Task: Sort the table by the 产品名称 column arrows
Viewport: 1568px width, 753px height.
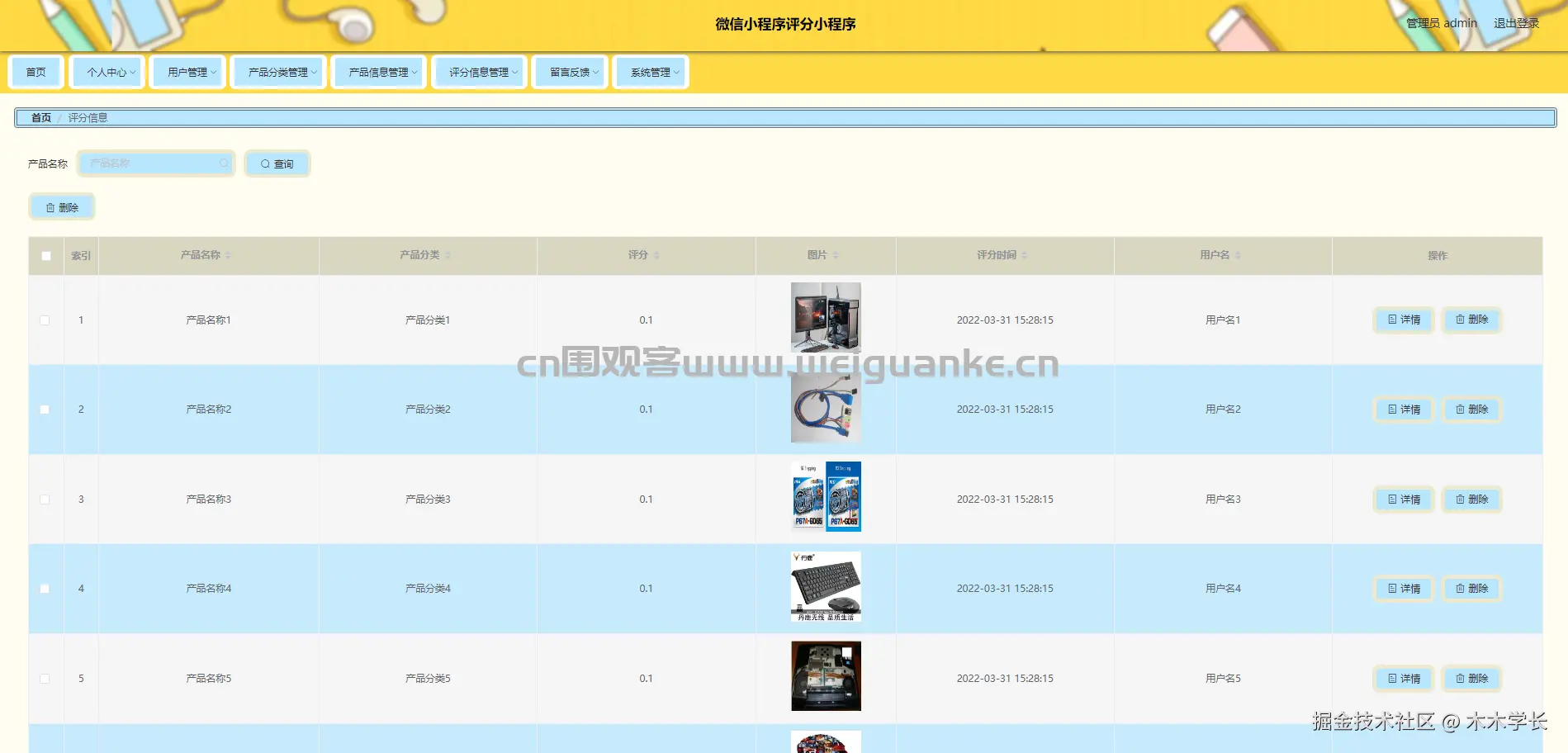Action: pyautogui.click(x=228, y=255)
